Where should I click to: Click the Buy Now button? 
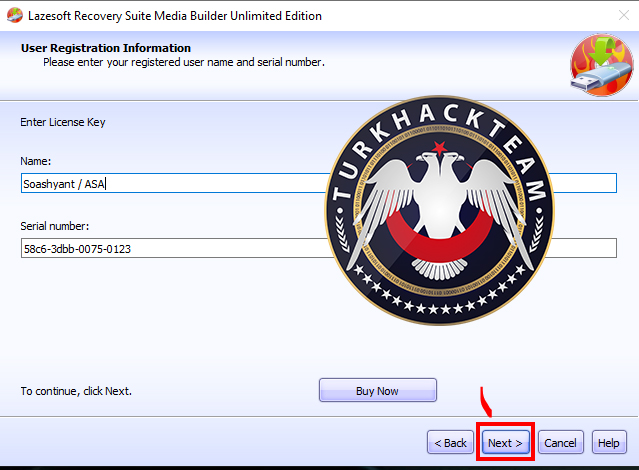378,390
